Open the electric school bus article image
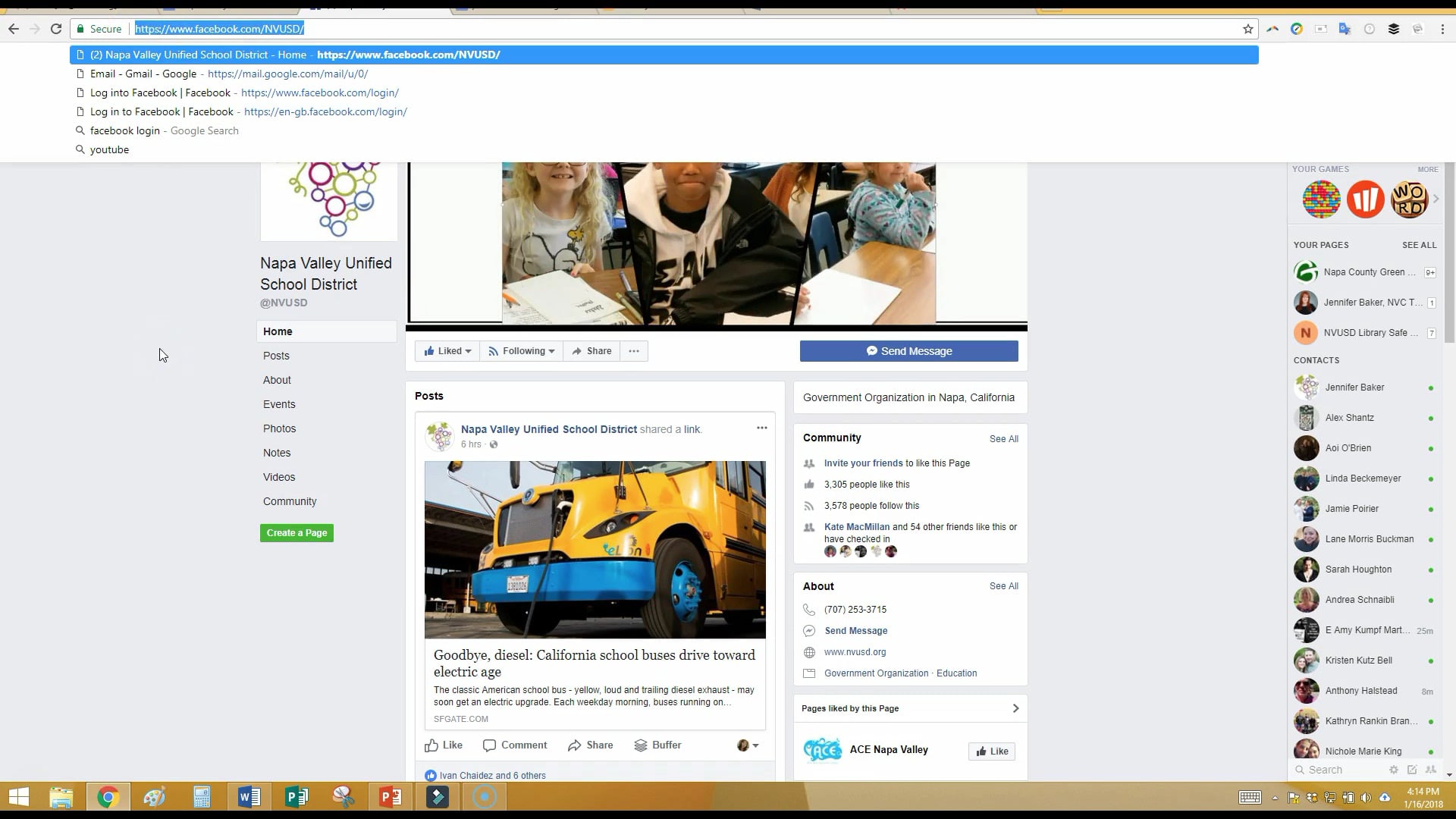The image size is (1456, 819). coord(595,550)
